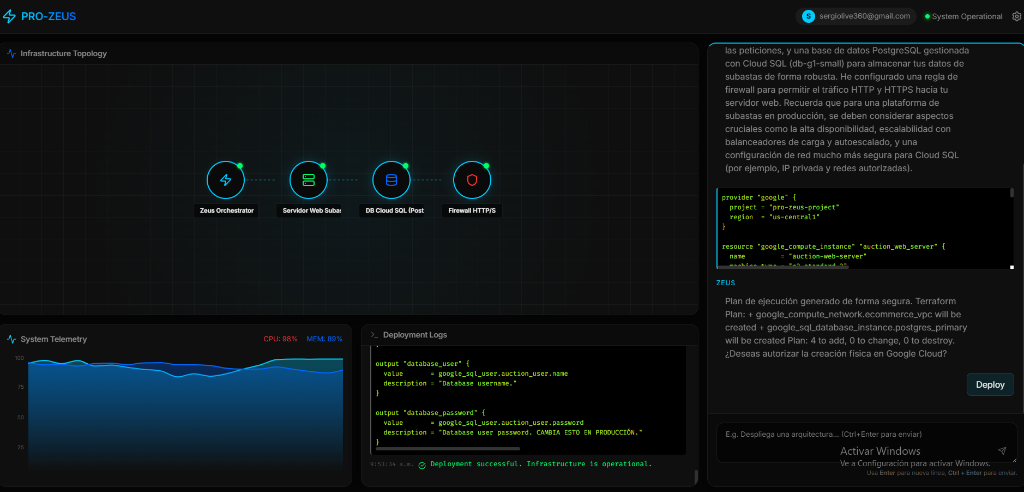Click the output "database_password" log line
The width and height of the screenshot is (1024, 492).
430,412
